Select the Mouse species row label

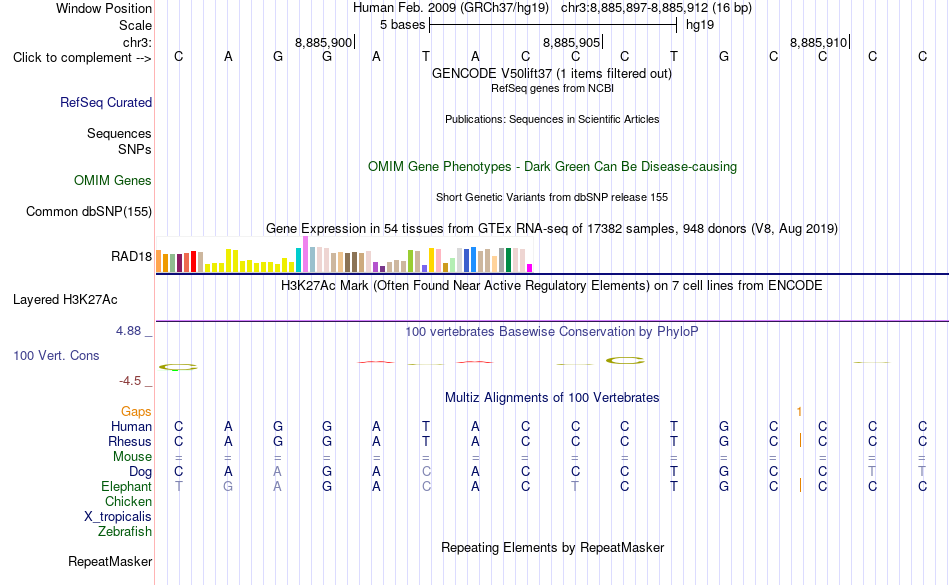pyautogui.click(x=132, y=457)
